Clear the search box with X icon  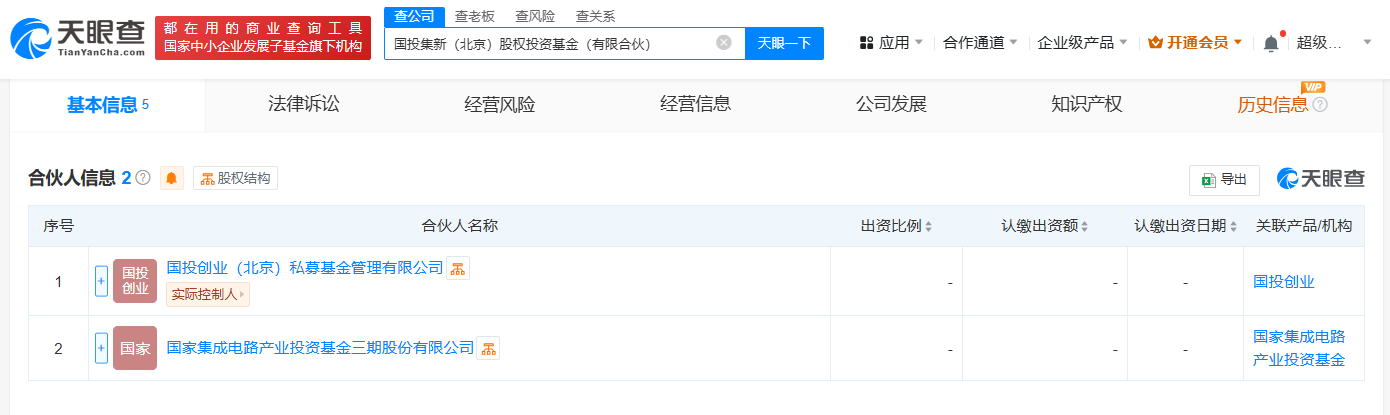point(724,43)
